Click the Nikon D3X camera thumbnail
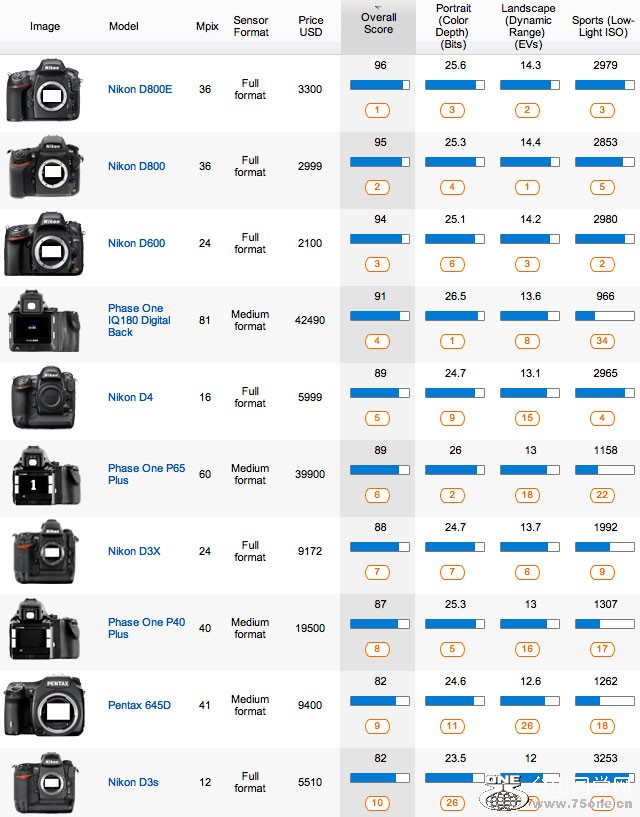 pos(42,552)
